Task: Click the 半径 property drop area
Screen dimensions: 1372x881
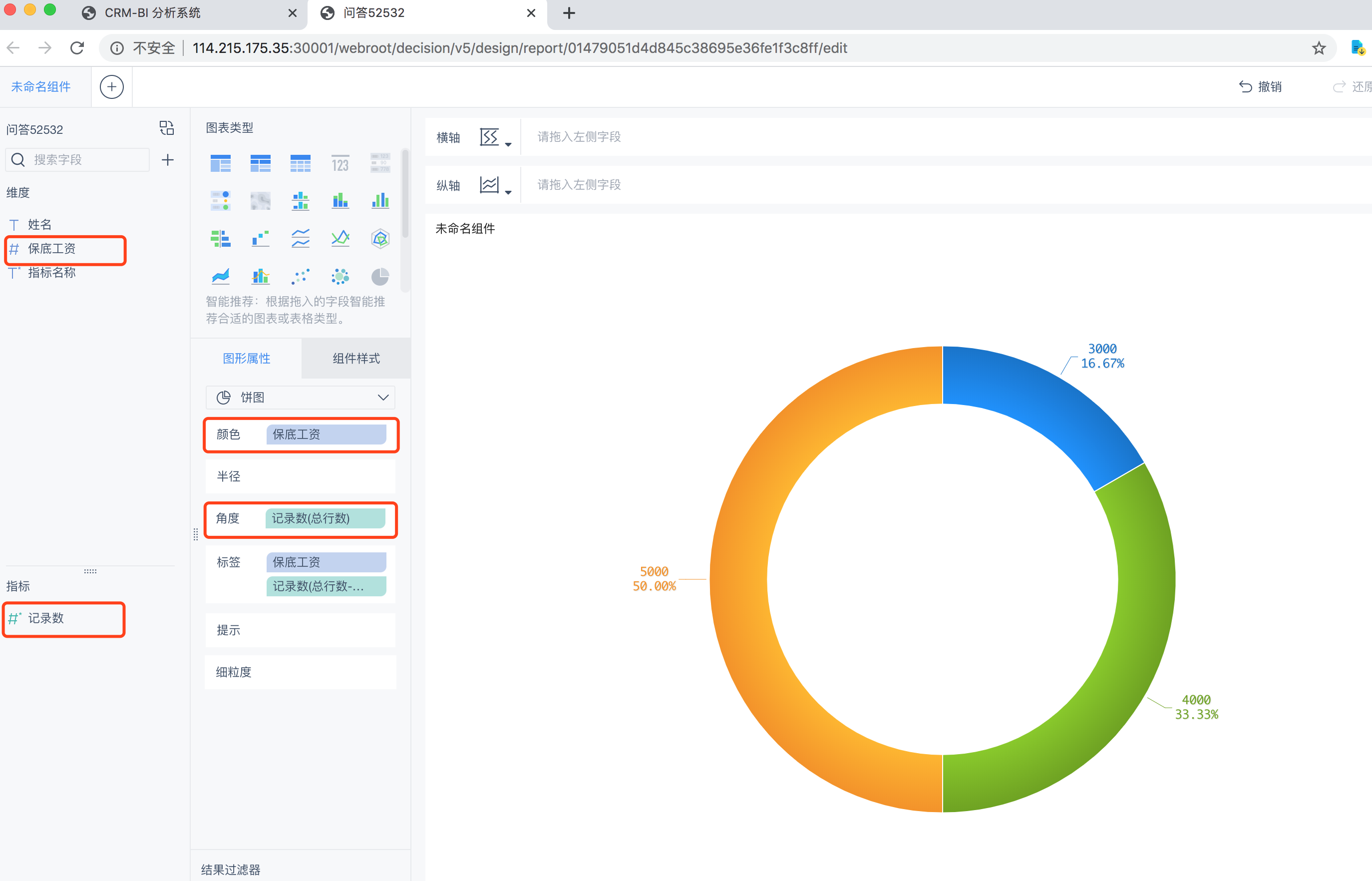Action: click(300, 476)
